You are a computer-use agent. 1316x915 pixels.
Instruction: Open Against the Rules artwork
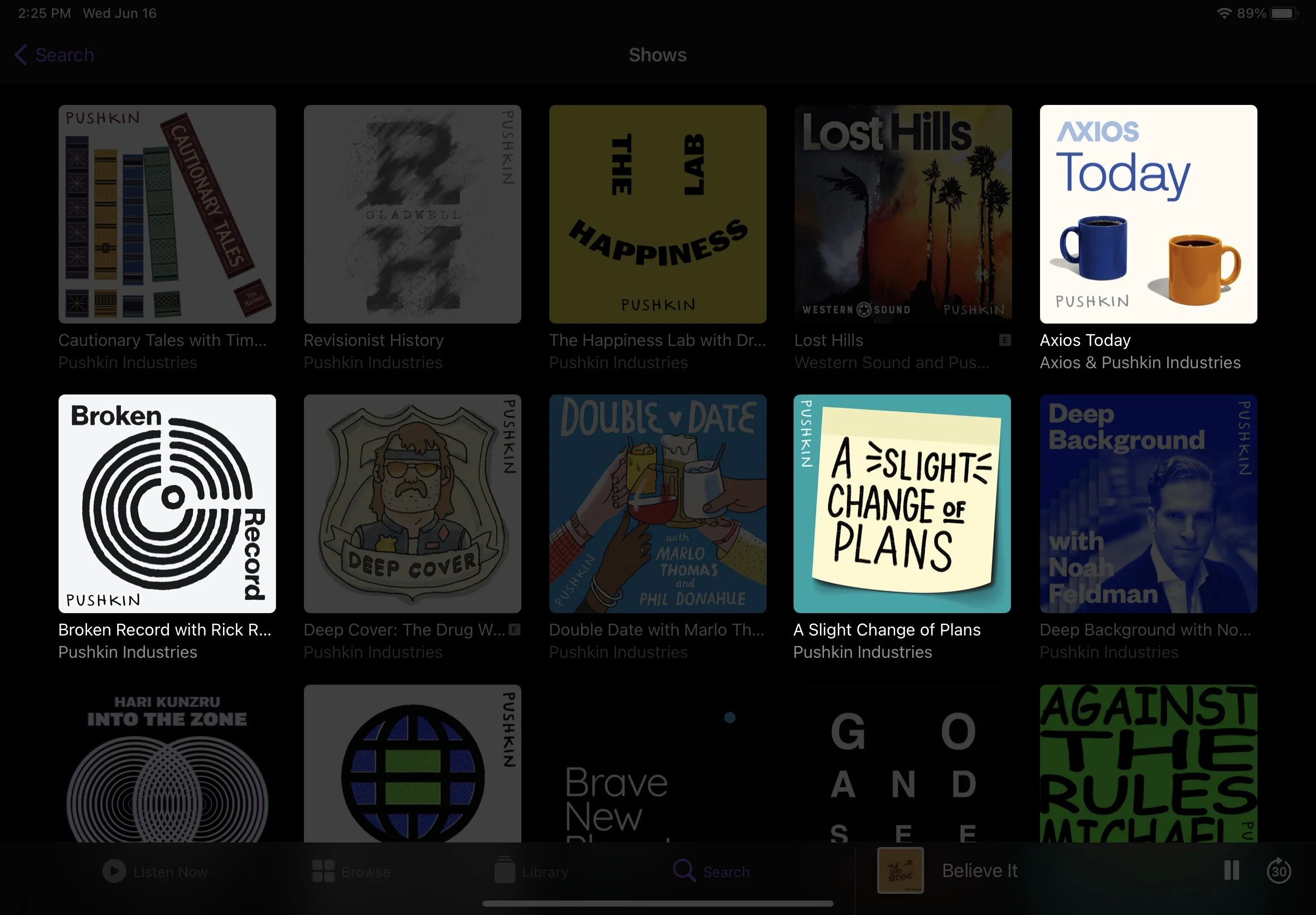pyautogui.click(x=1148, y=763)
